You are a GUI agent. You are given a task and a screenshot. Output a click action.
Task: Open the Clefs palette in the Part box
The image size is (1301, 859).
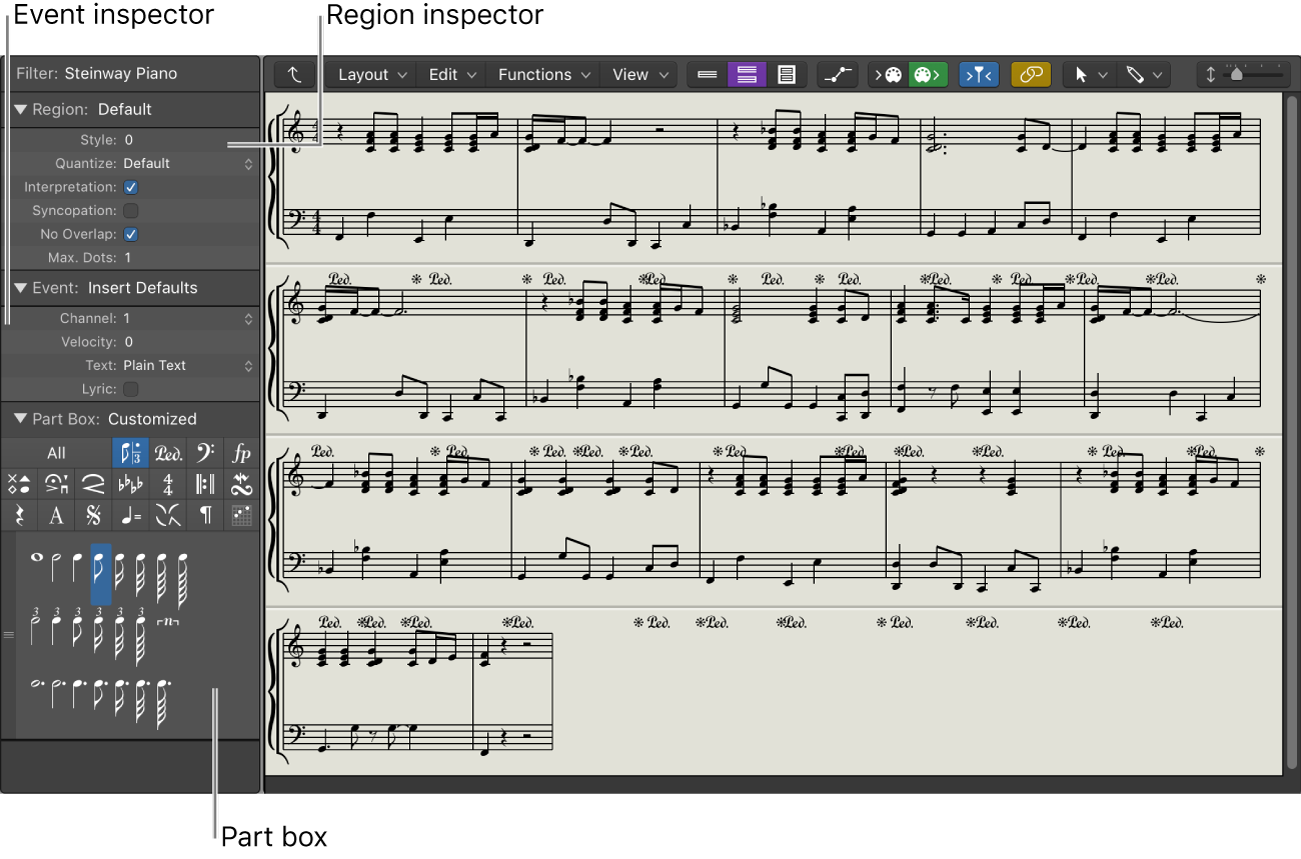click(203, 453)
